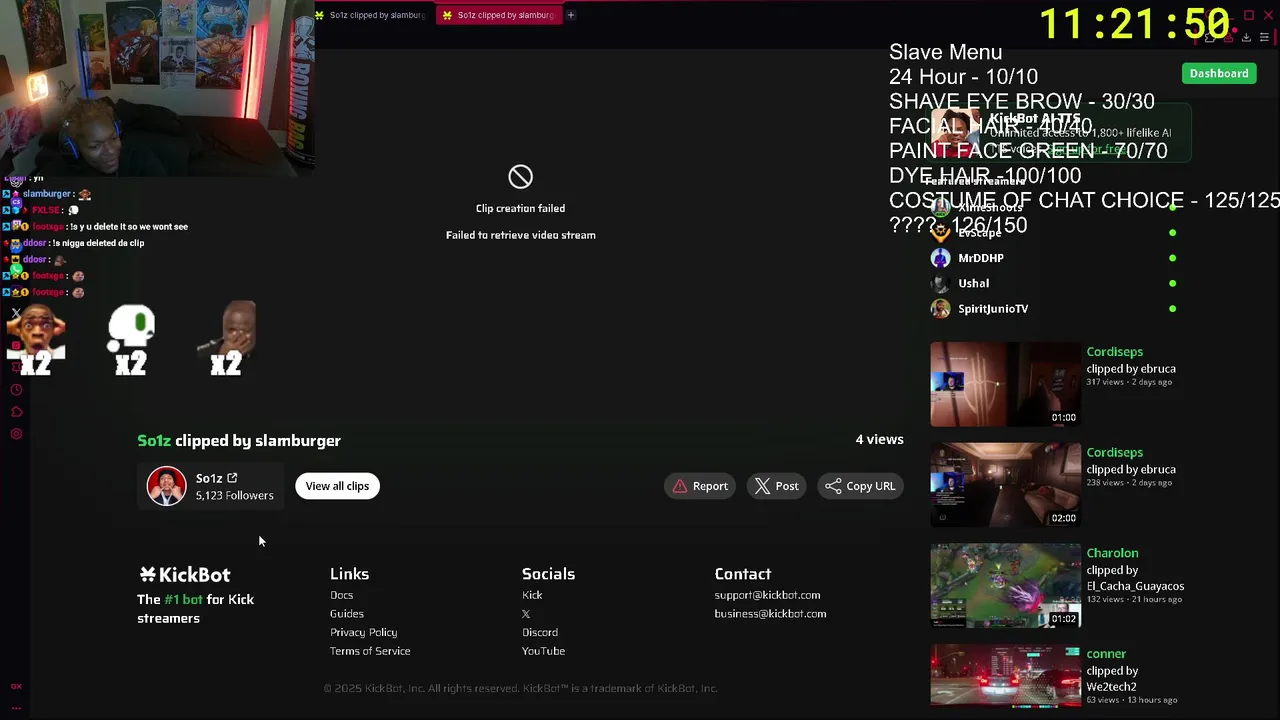The image size is (1280, 720).
Task: Open Charolon channel name link
Action: [1112, 553]
